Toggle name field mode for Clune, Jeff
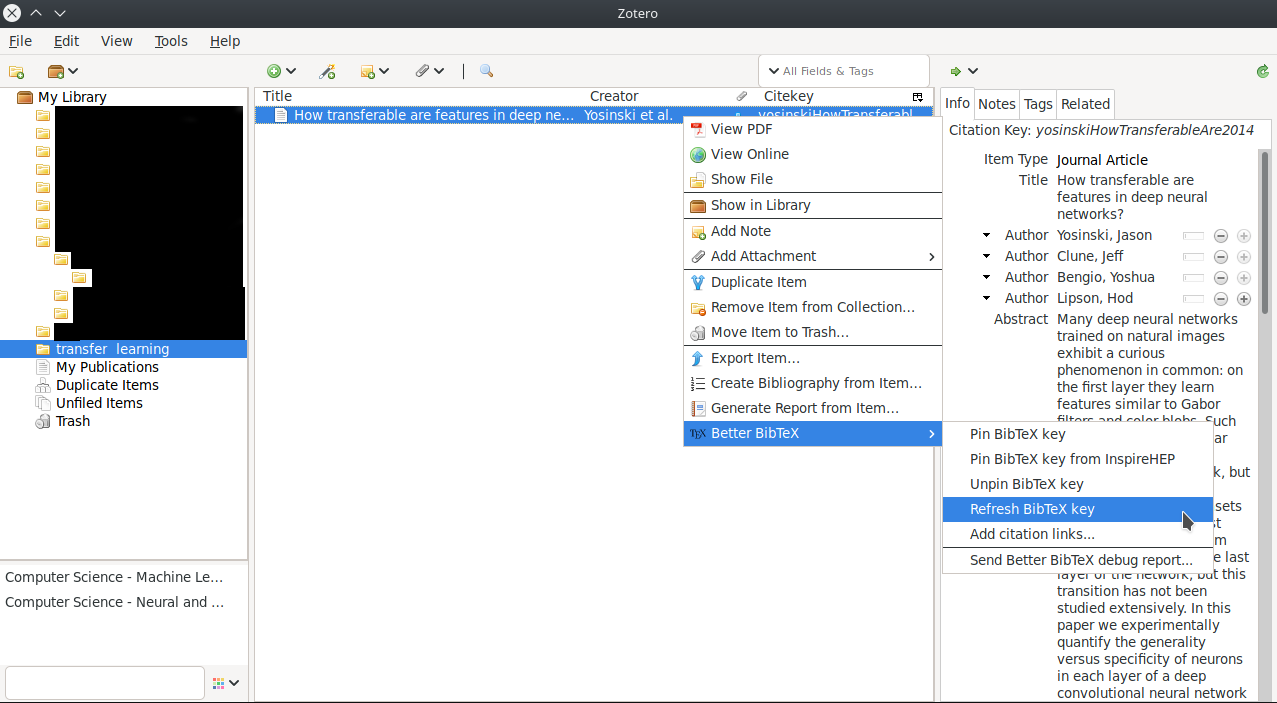 (x=1194, y=257)
